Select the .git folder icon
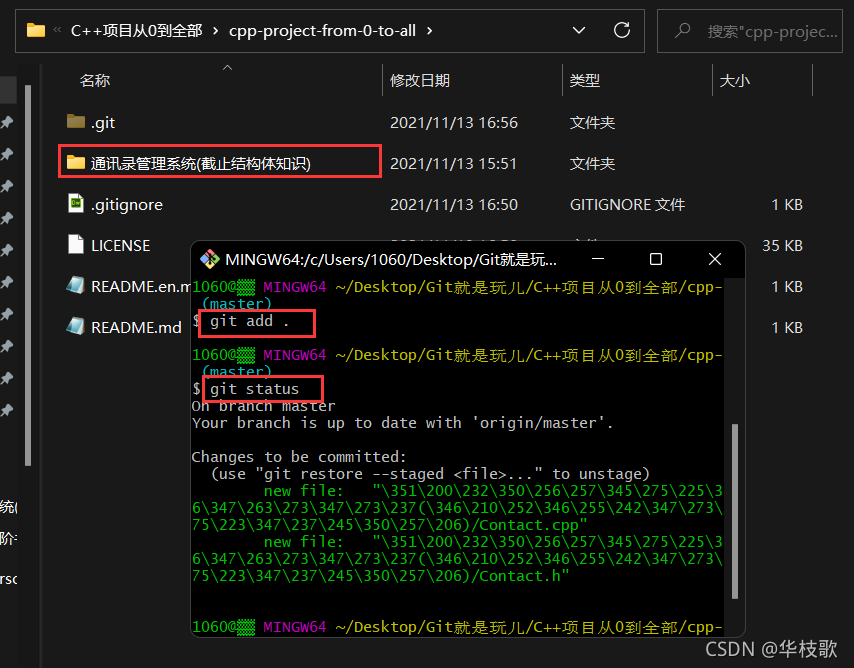This screenshot has height=668, width=854. [x=76, y=122]
